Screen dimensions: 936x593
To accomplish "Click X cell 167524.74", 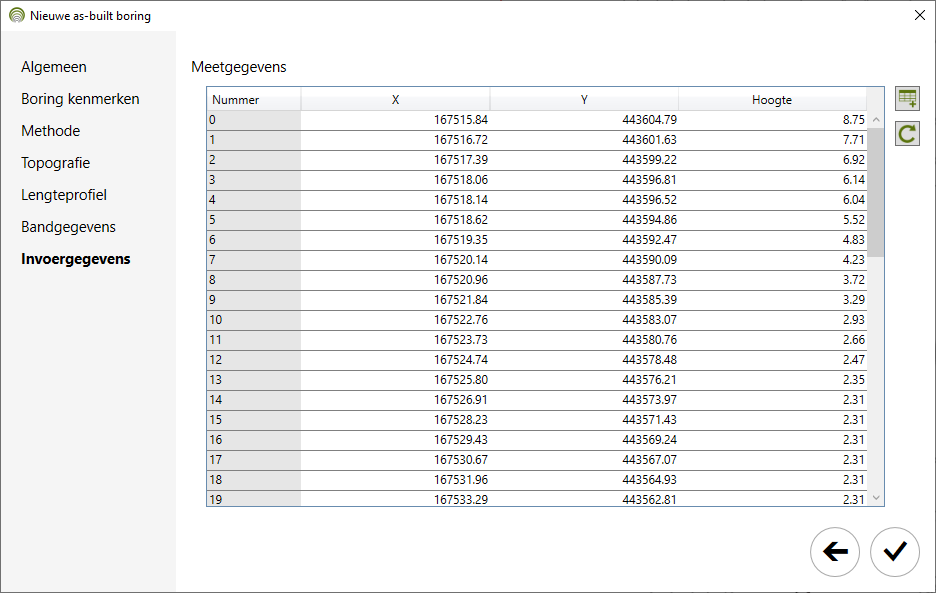I will pyautogui.click(x=395, y=360).
